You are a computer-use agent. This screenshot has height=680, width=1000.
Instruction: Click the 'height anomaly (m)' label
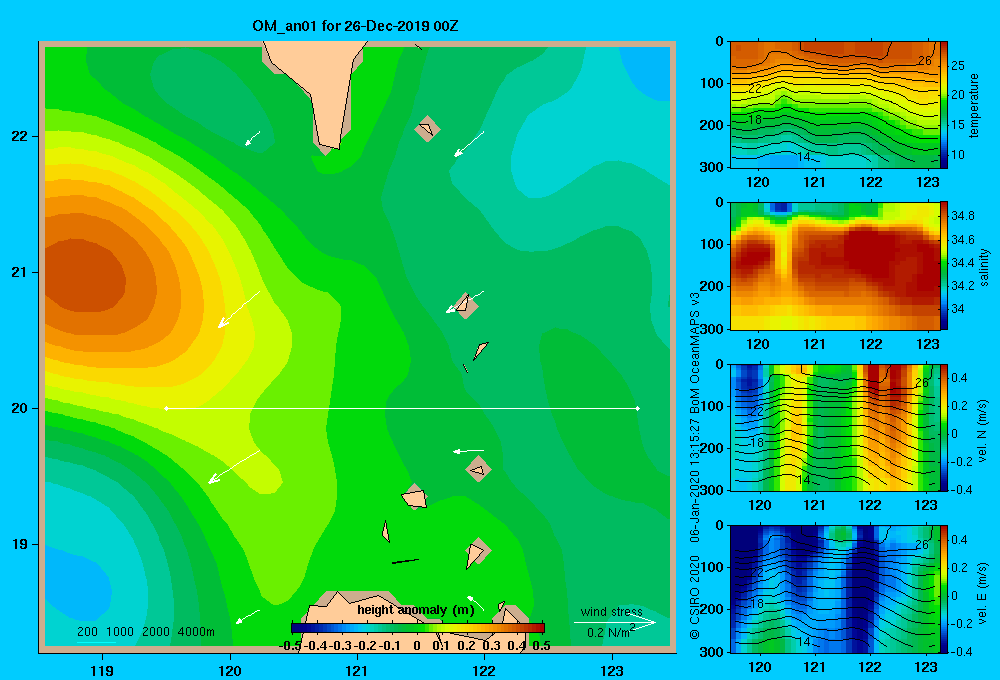click(416, 610)
